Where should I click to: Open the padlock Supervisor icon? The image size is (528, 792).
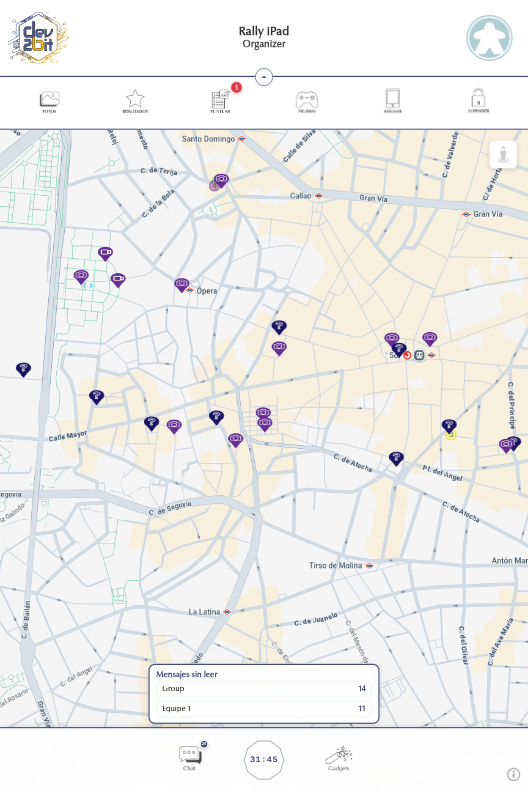click(x=478, y=101)
